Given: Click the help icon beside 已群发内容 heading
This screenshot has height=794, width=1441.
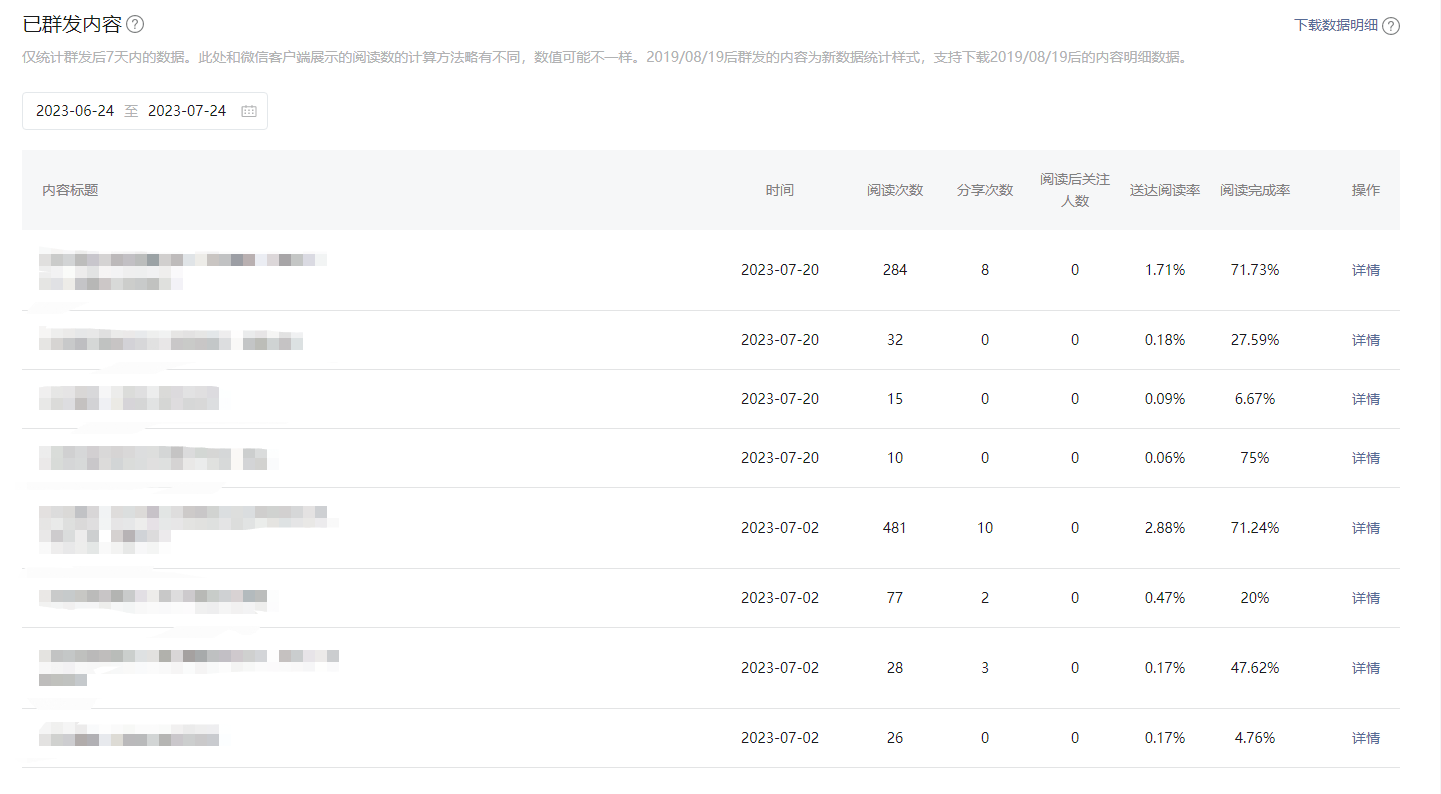Looking at the screenshot, I should pos(135,25).
